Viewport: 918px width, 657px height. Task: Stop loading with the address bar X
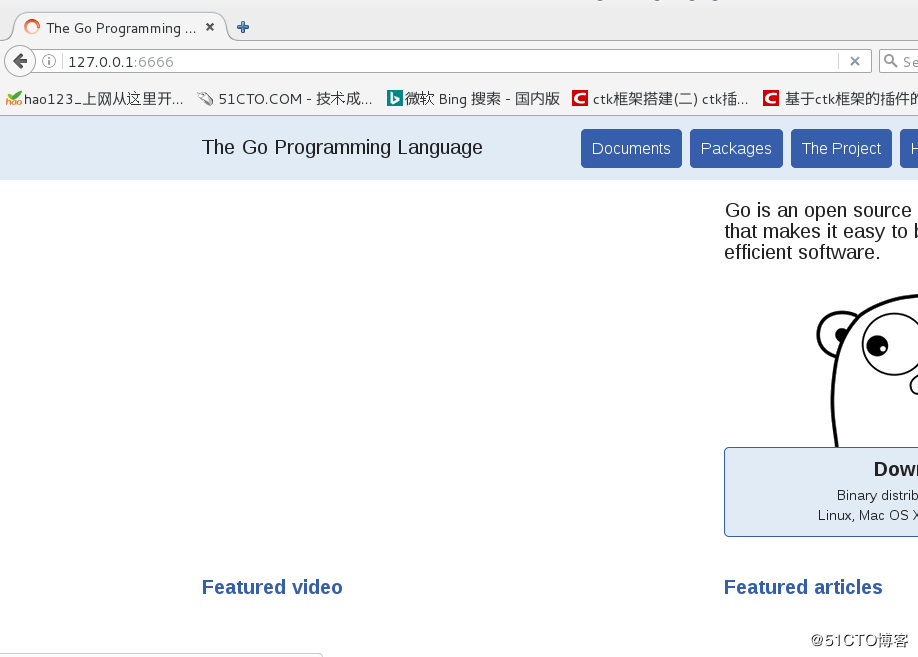(855, 61)
